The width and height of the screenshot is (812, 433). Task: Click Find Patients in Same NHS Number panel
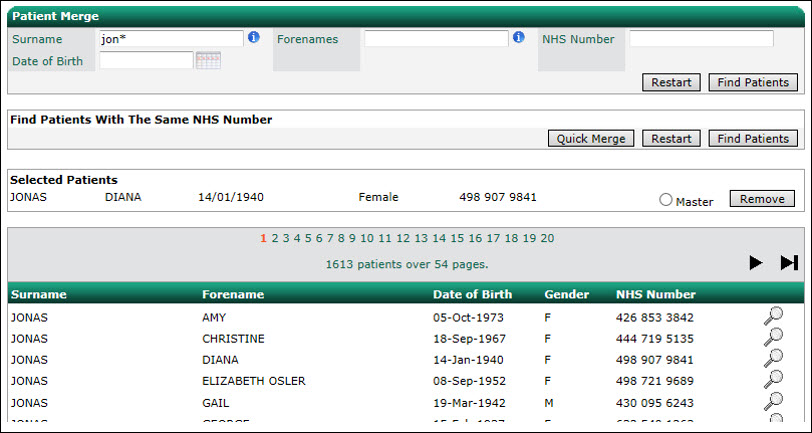point(753,139)
